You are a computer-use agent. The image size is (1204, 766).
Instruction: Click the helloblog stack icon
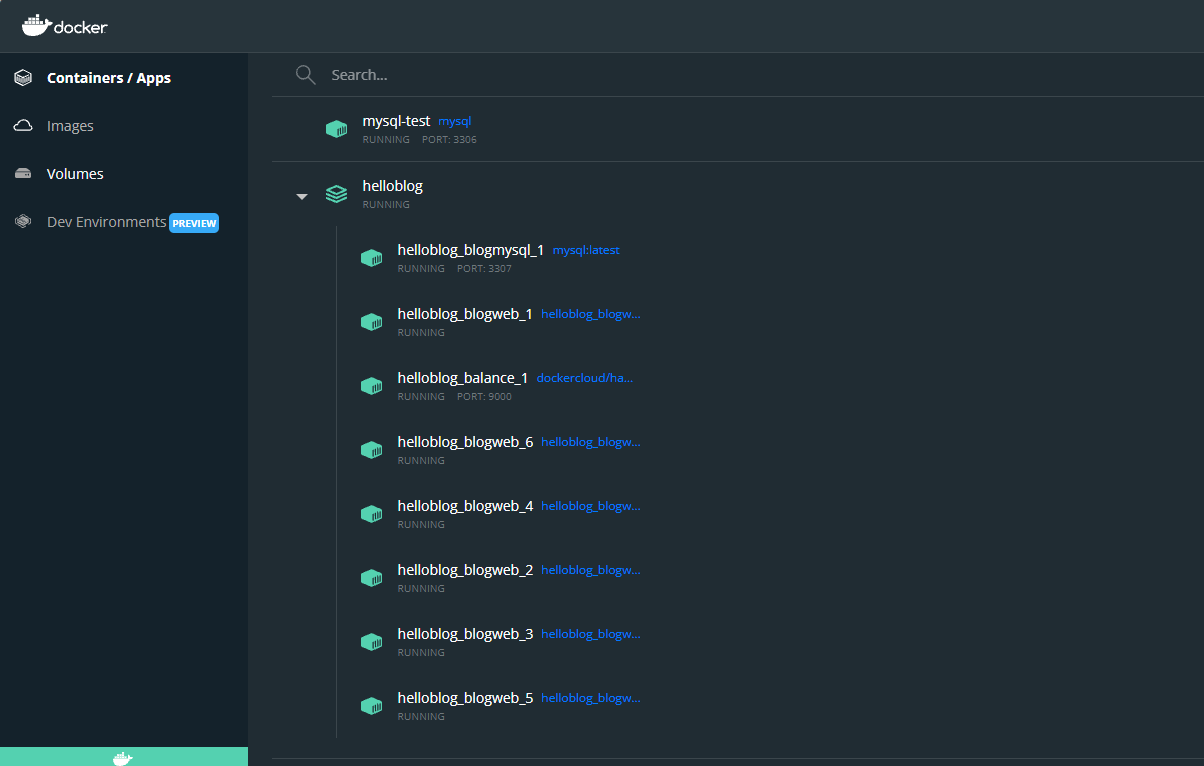[x=336, y=194]
